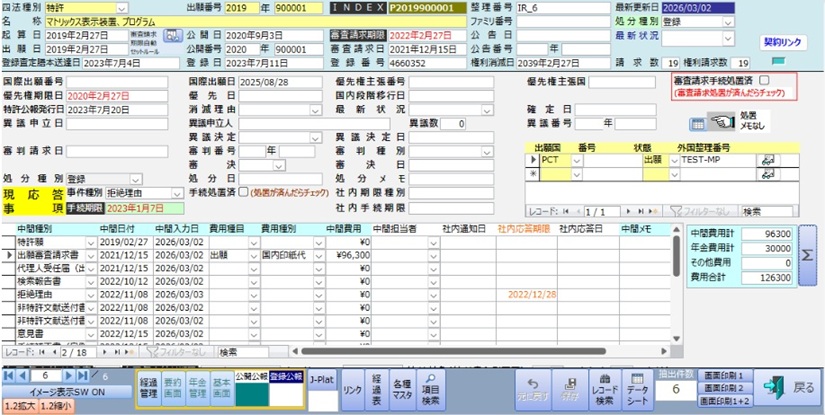Open 各種マスタ button
The width and height of the screenshot is (825, 415).
coord(404,390)
